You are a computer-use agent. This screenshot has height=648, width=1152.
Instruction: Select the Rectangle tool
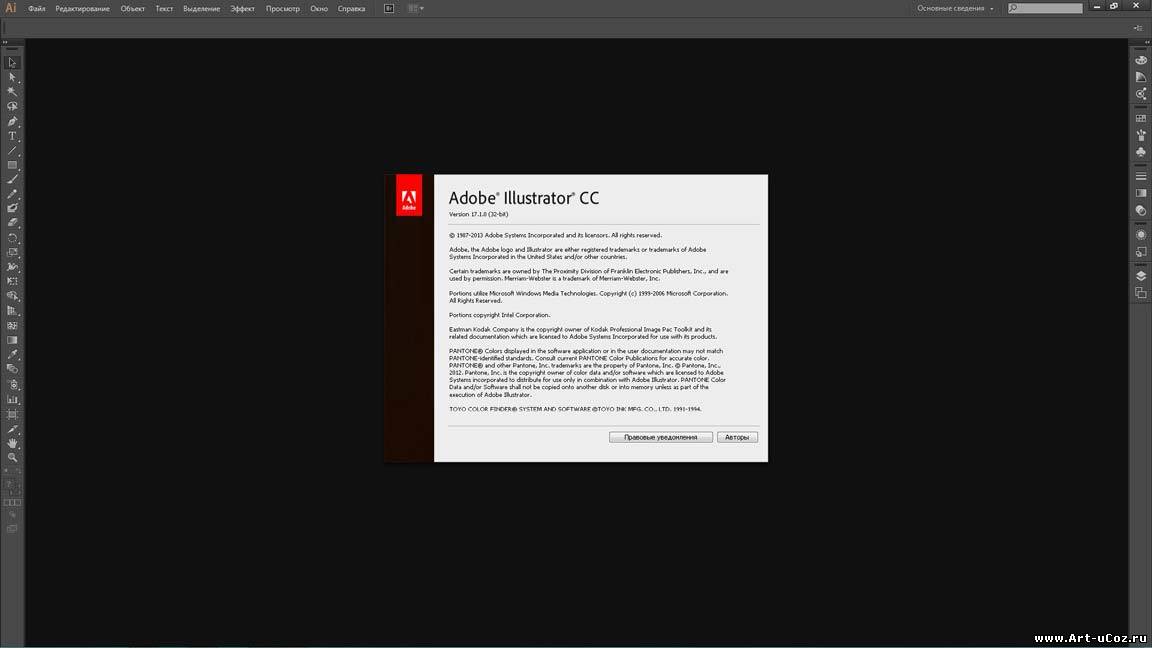[12, 165]
